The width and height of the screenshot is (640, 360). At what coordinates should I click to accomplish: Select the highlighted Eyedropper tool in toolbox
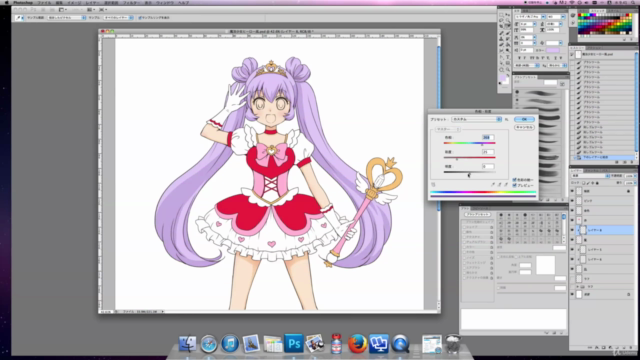507,26
